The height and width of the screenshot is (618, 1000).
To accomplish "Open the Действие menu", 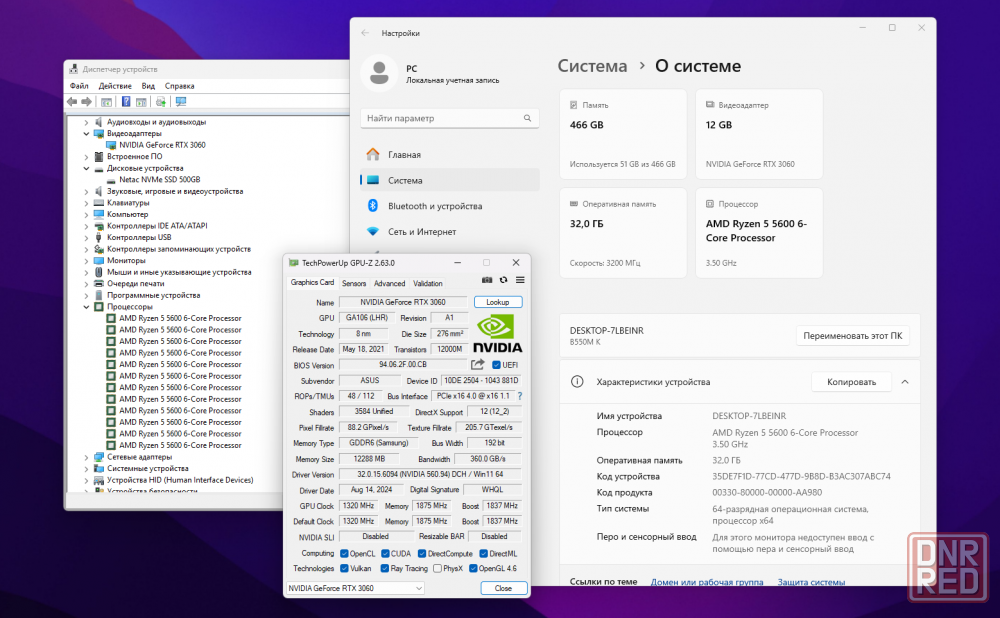I will coord(115,86).
